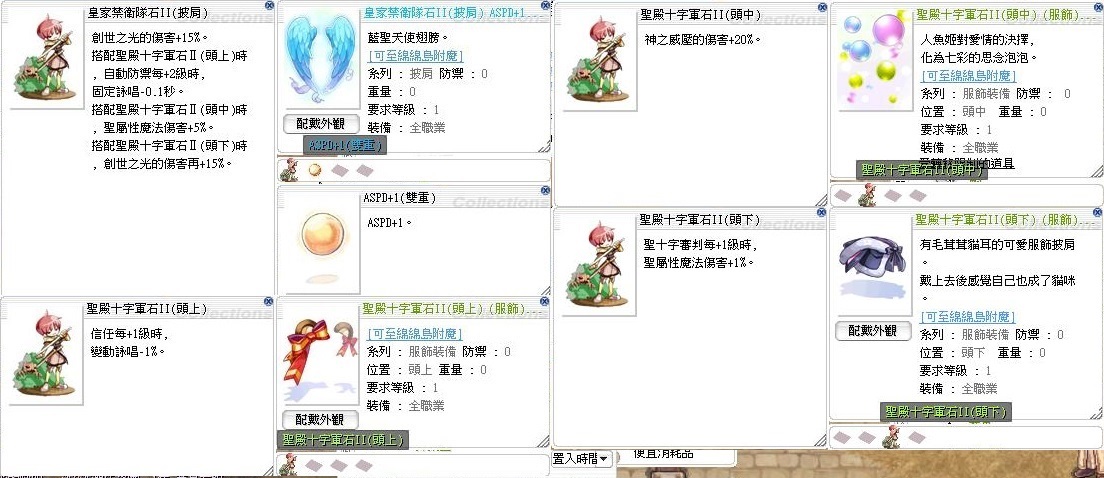This screenshot has height=478, width=1104.
Task: Click crusader card slot icon under bubbles item
Action: tap(867, 195)
